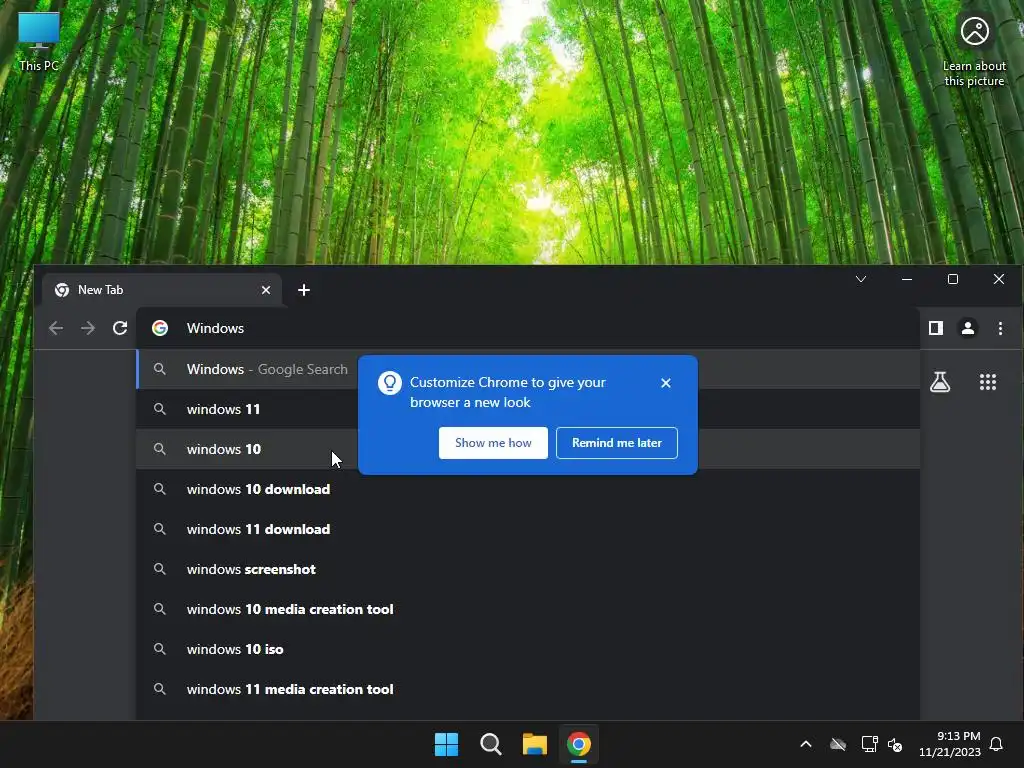
Task: Maximize the Chrome window
Action: pos(953,279)
